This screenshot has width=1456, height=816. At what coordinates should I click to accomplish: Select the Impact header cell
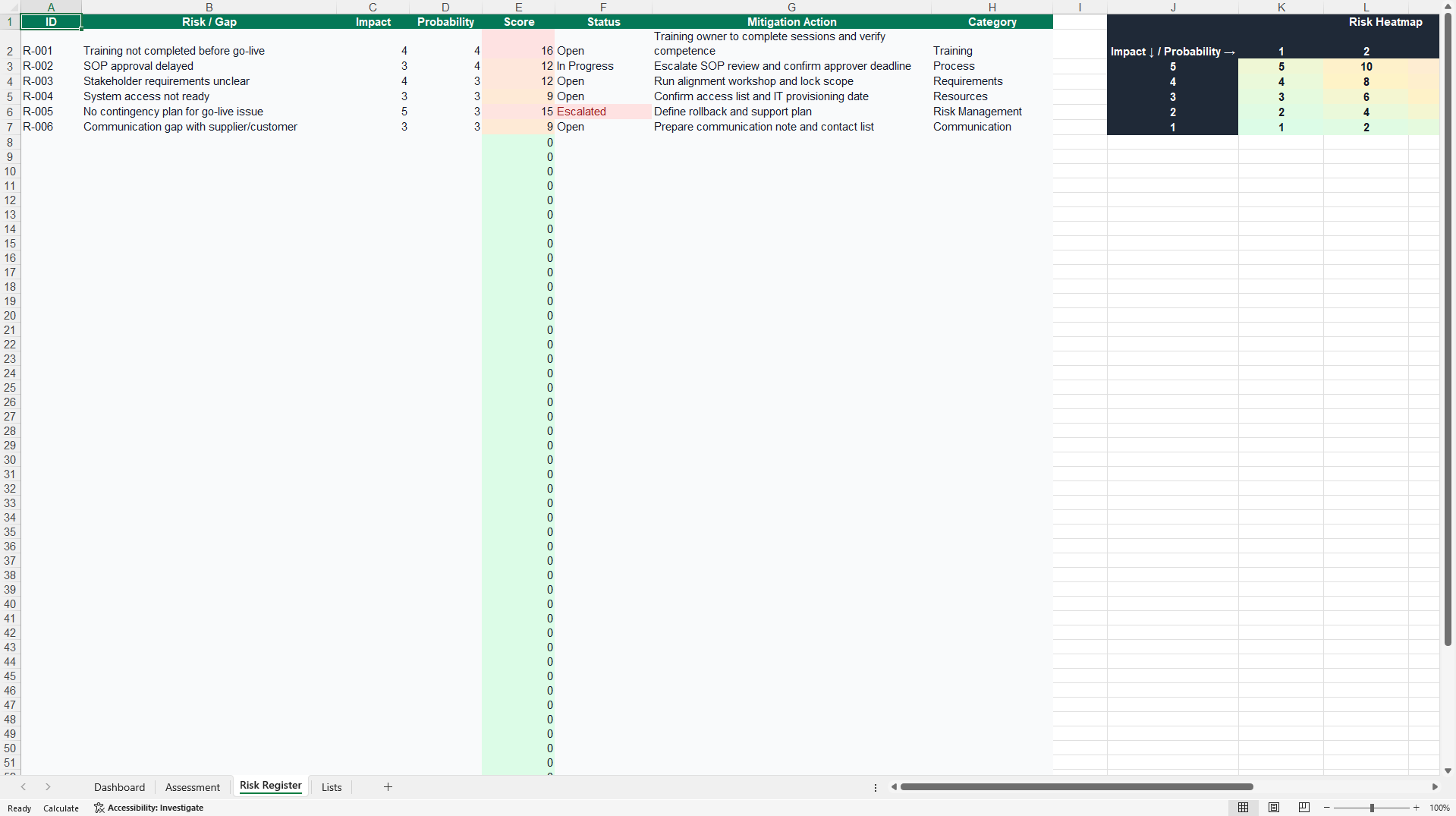[x=373, y=22]
